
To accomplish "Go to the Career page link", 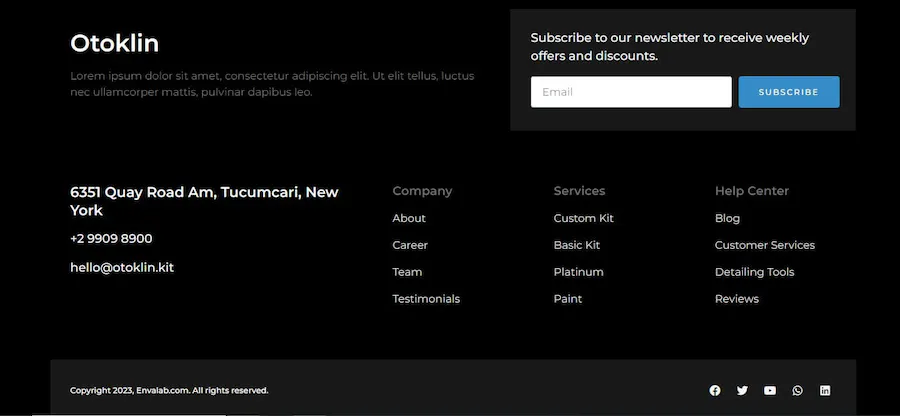I will click(410, 245).
